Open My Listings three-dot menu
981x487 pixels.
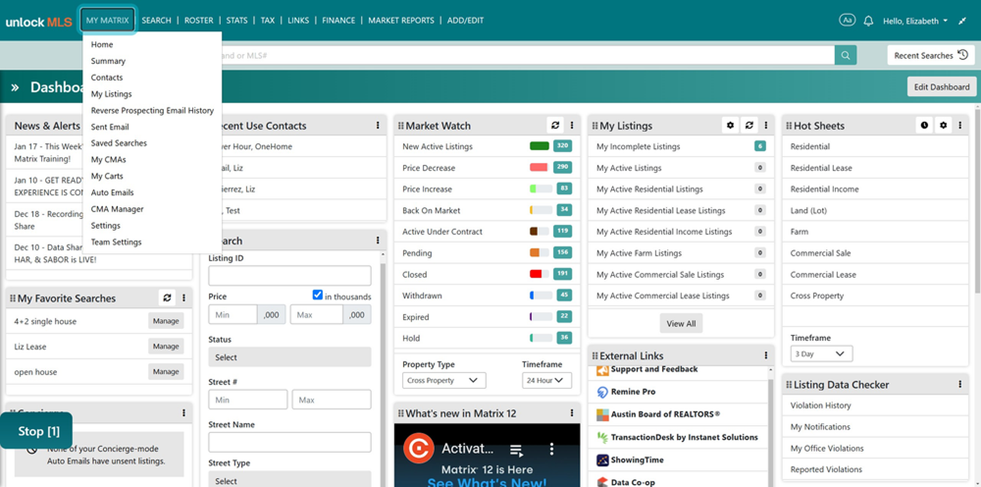click(x=766, y=125)
